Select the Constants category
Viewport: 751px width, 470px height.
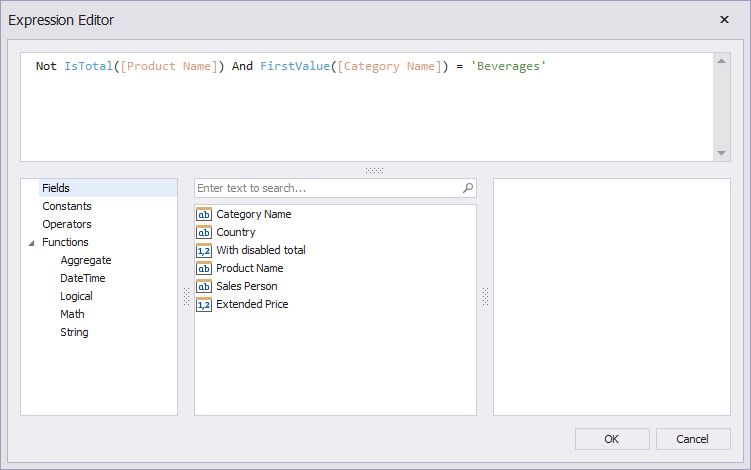tap(67, 206)
